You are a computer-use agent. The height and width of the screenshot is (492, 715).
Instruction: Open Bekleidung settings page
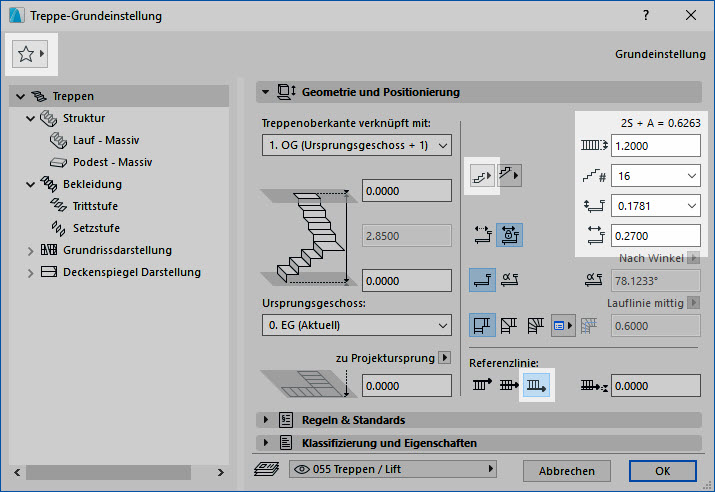point(92,184)
